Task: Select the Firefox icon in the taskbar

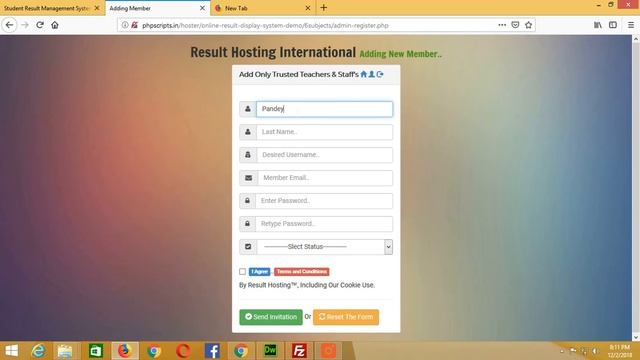Action: click(125, 351)
